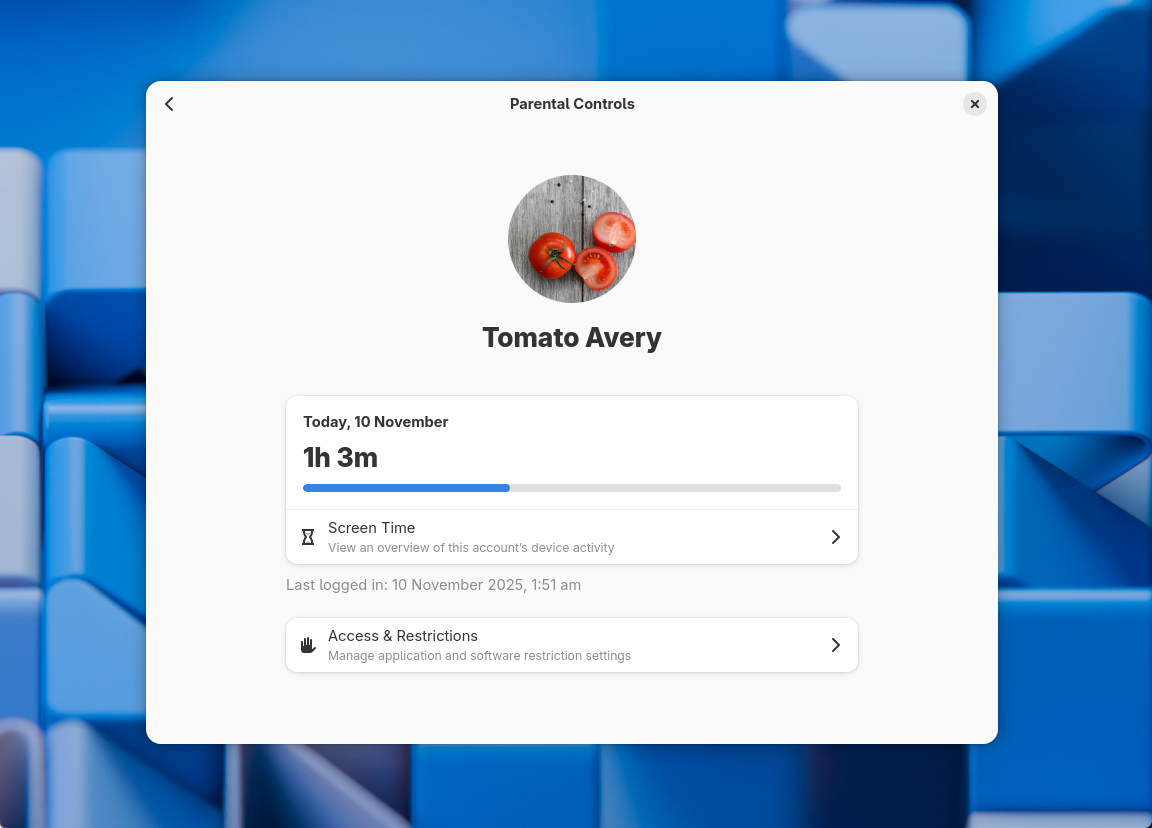The image size is (1152, 828).
Task: Click the 'Tomato Avery' account name
Action: click(x=572, y=338)
